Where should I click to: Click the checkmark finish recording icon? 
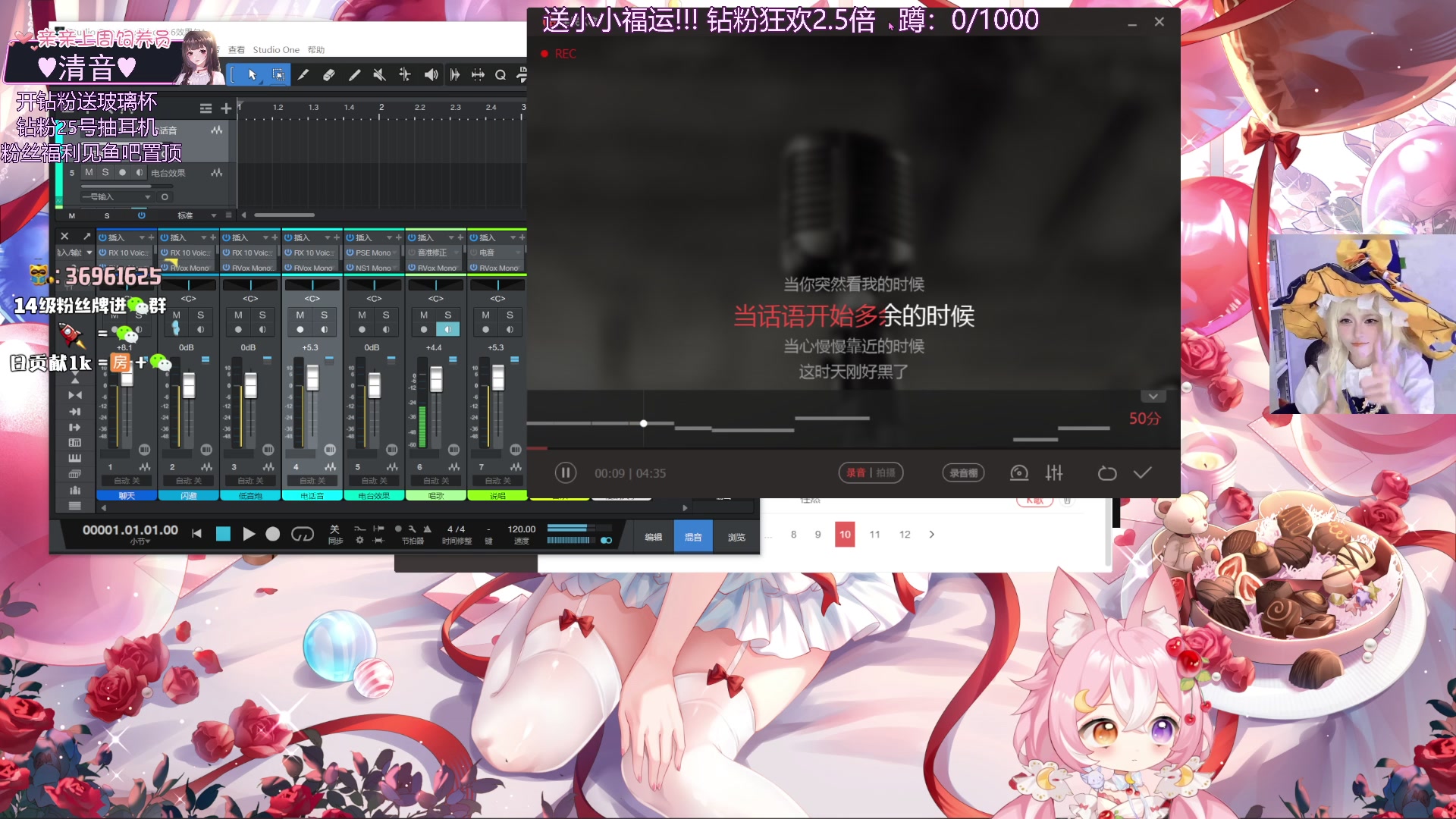pos(1143,472)
